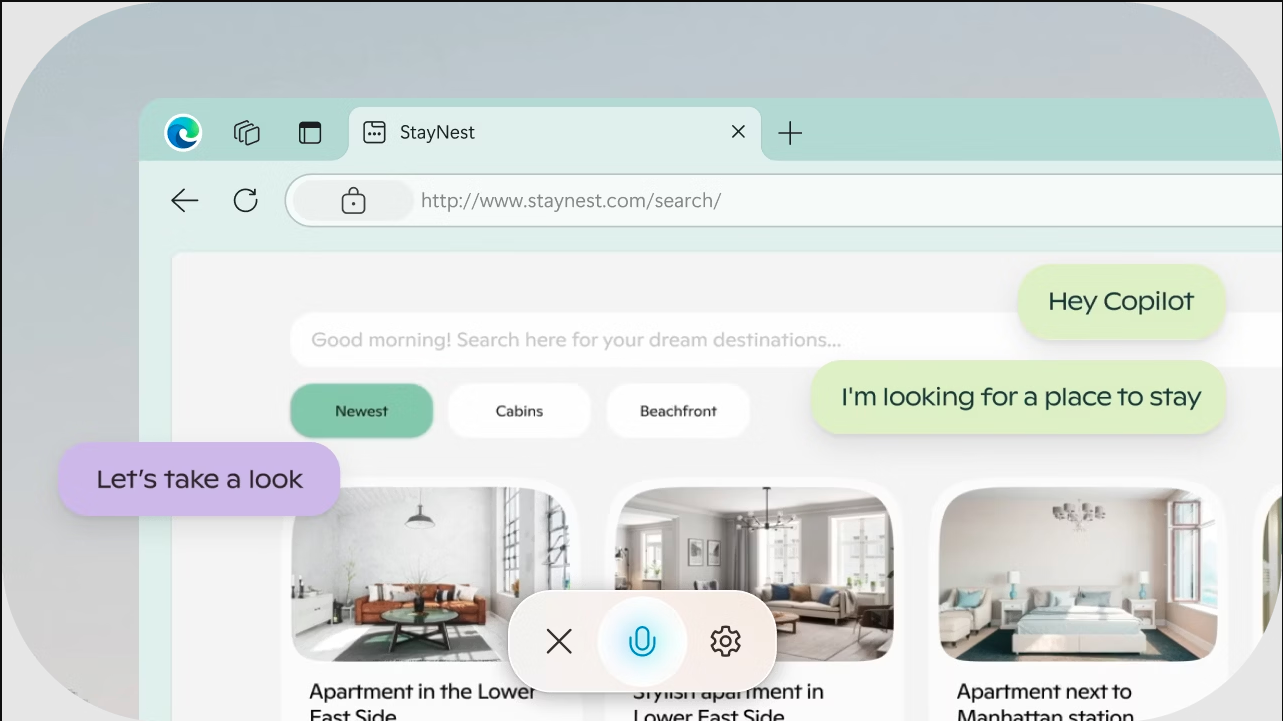Open the Lower East Side apartment photo
Image resolution: width=1283 pixels, height=721 pixels.
coord(400,560)
